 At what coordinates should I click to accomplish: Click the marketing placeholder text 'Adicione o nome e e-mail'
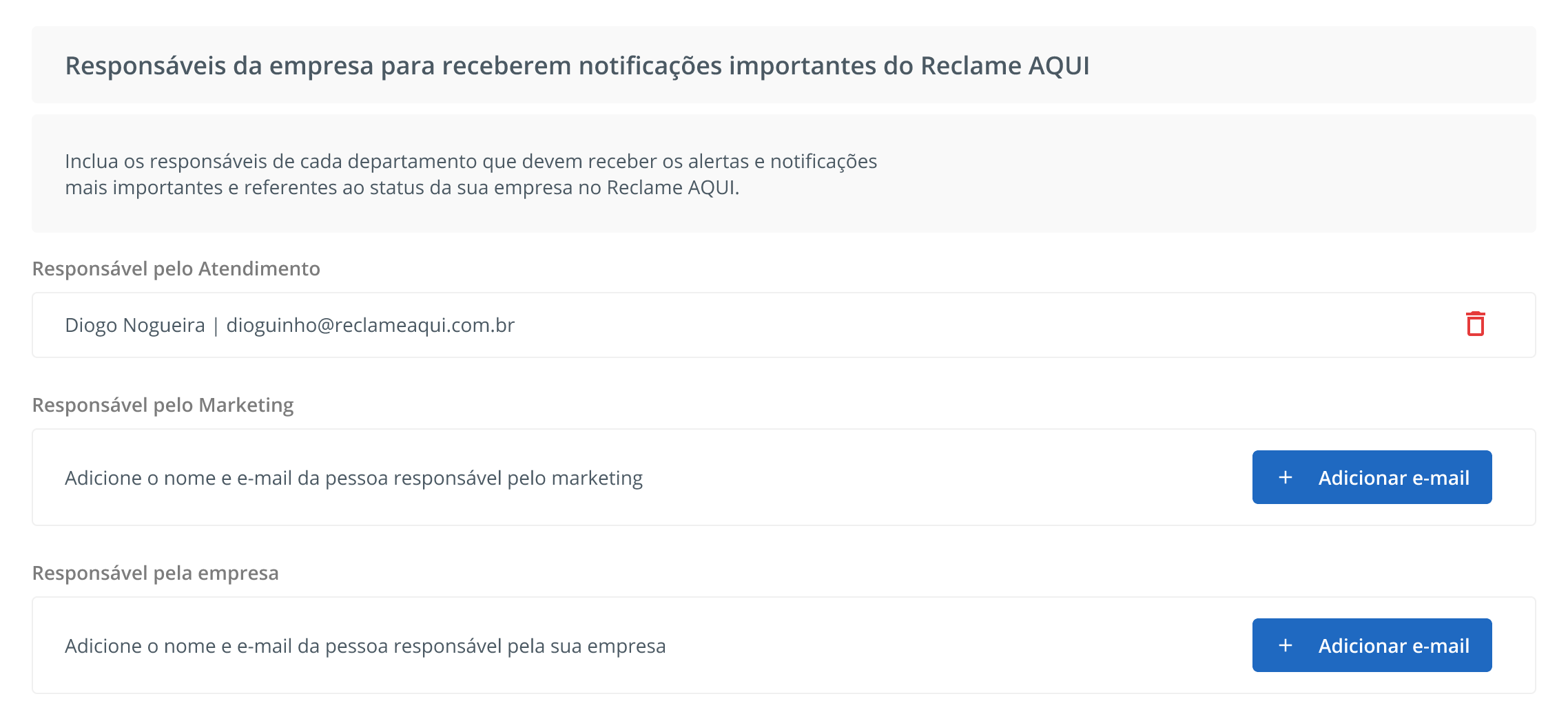point(178,478)
